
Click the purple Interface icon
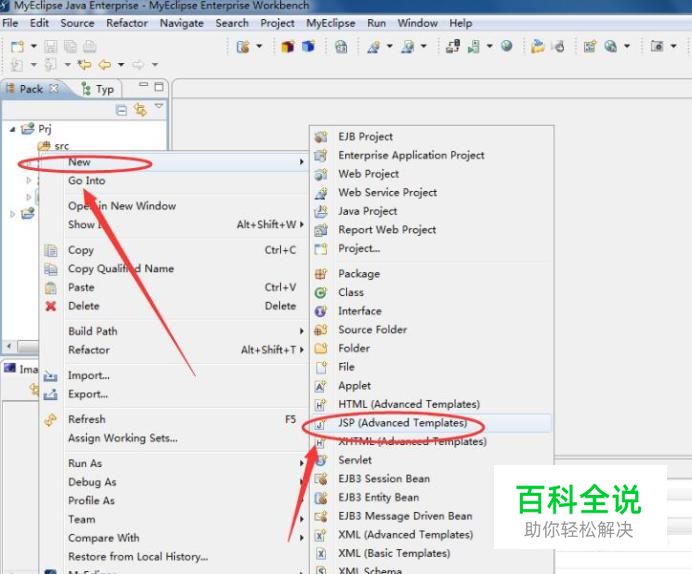point(320,311)
